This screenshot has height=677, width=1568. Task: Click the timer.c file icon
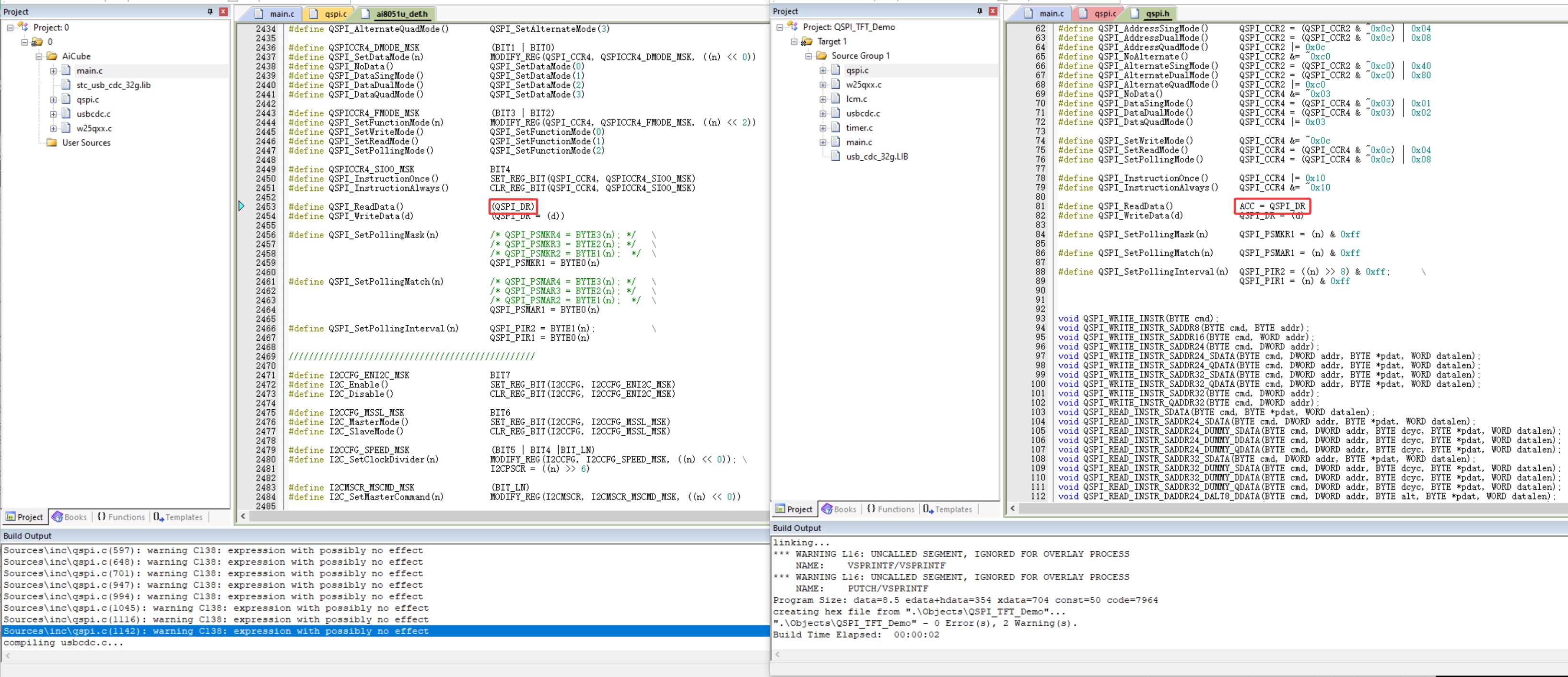(836, 128)
